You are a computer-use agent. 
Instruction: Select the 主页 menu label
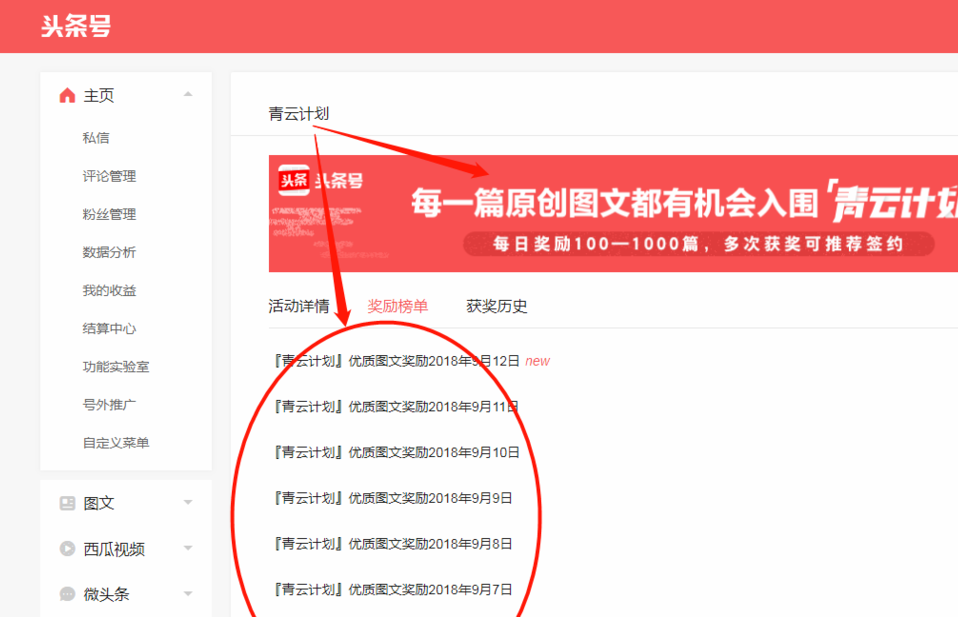coord(99,95)
